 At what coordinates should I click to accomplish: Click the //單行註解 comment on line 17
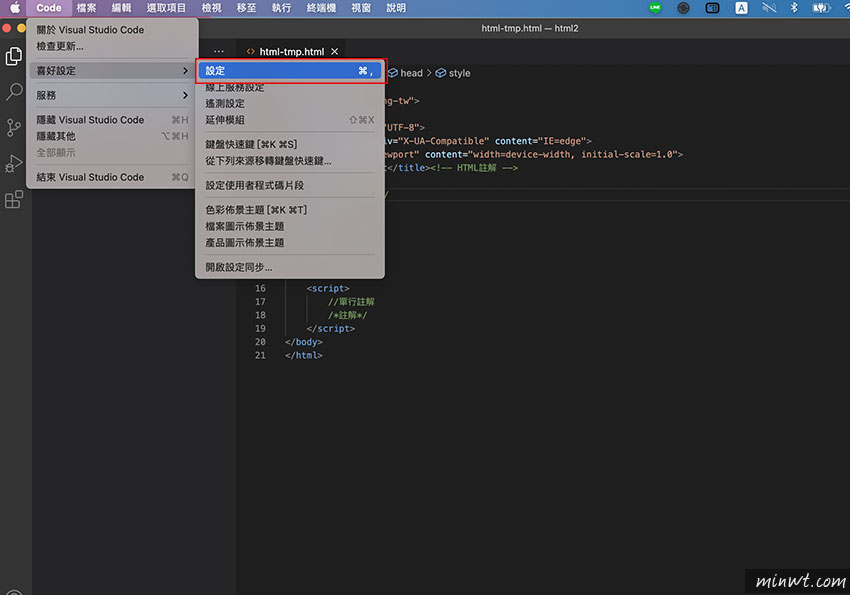click(351, 302)
